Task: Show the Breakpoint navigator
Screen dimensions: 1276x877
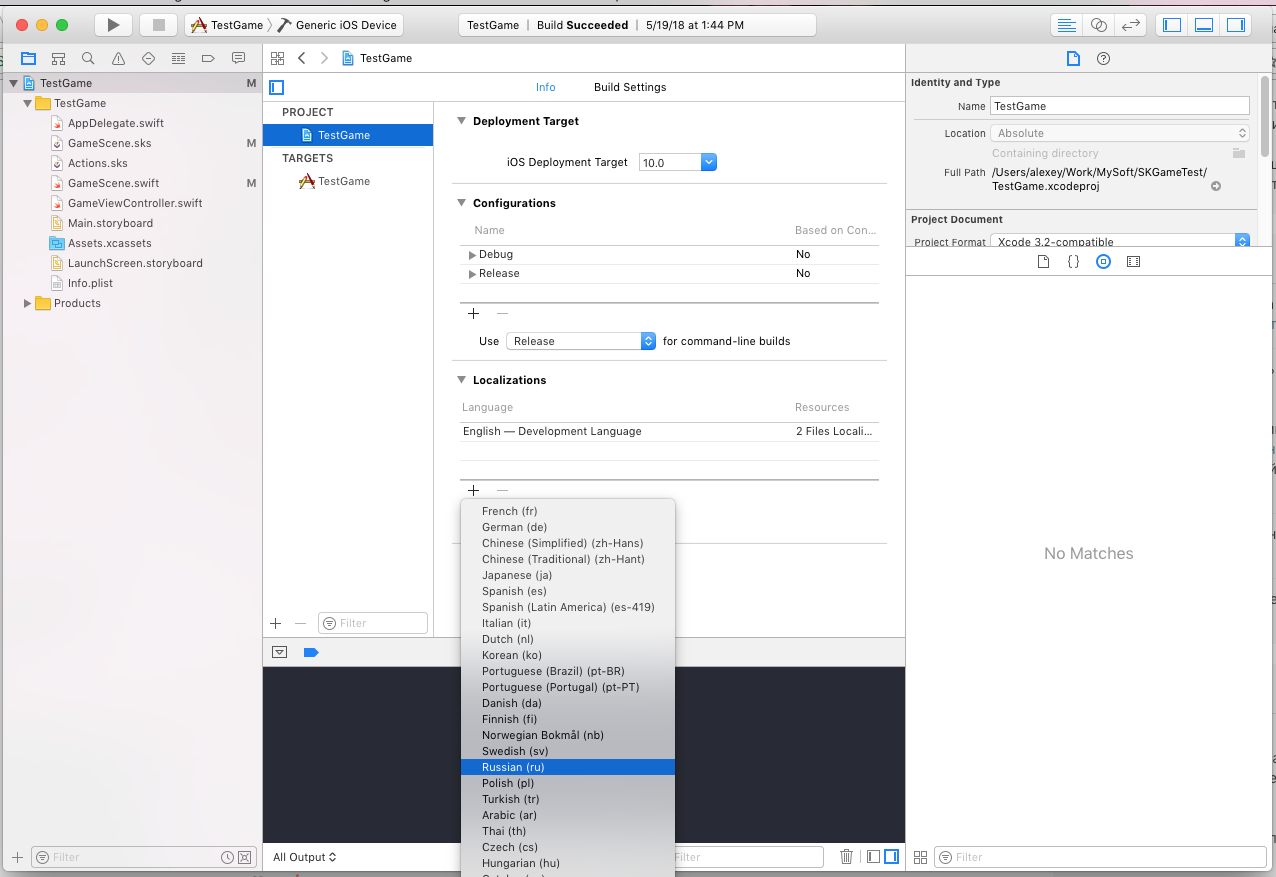Action: (207, 58)
